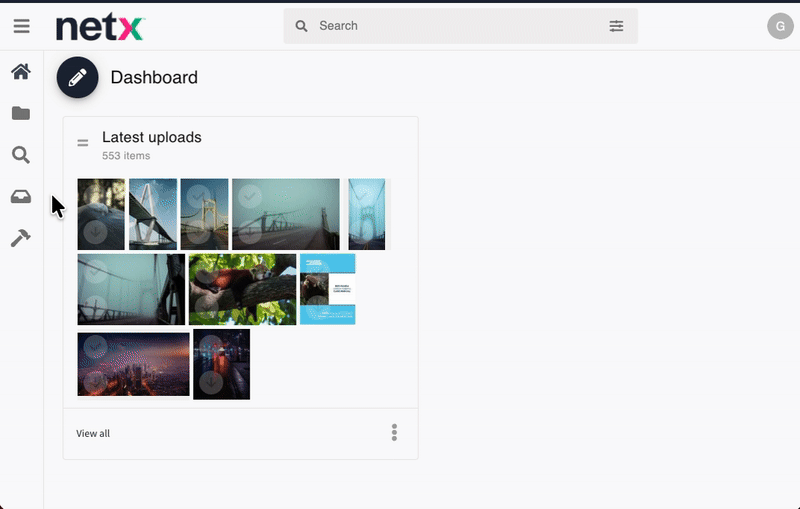
Task: Select the wide foggy bridge thumbnail checkmark
Action: point(251,196)
